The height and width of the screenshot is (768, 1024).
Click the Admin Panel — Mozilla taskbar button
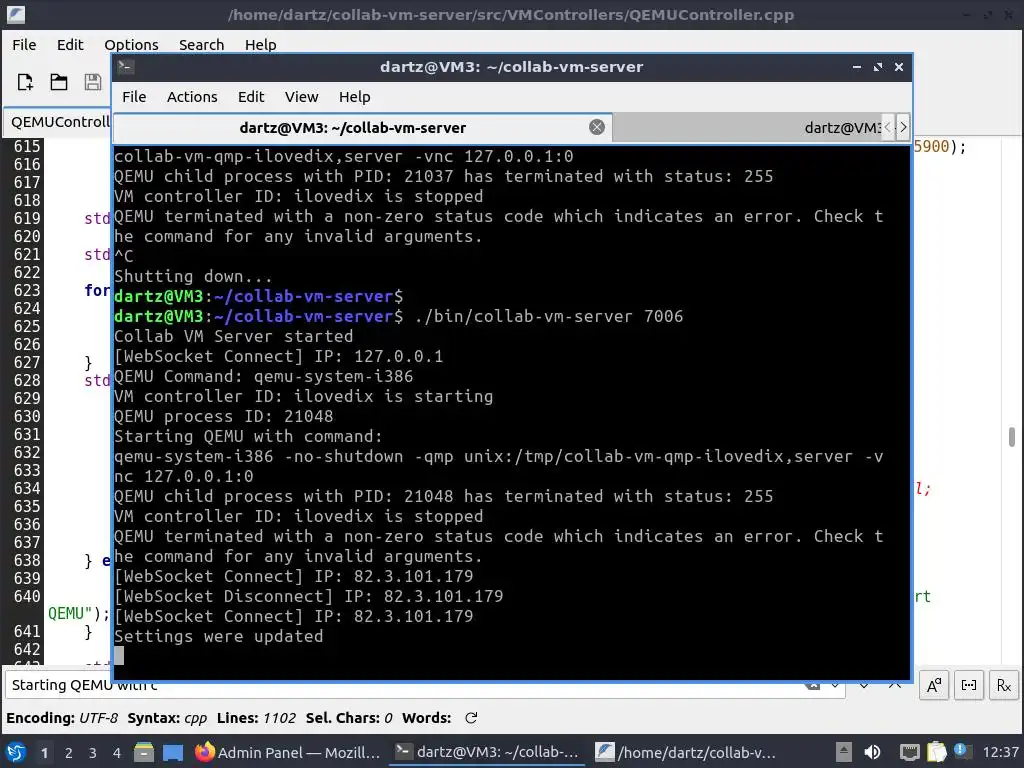[x=287, y=752]
